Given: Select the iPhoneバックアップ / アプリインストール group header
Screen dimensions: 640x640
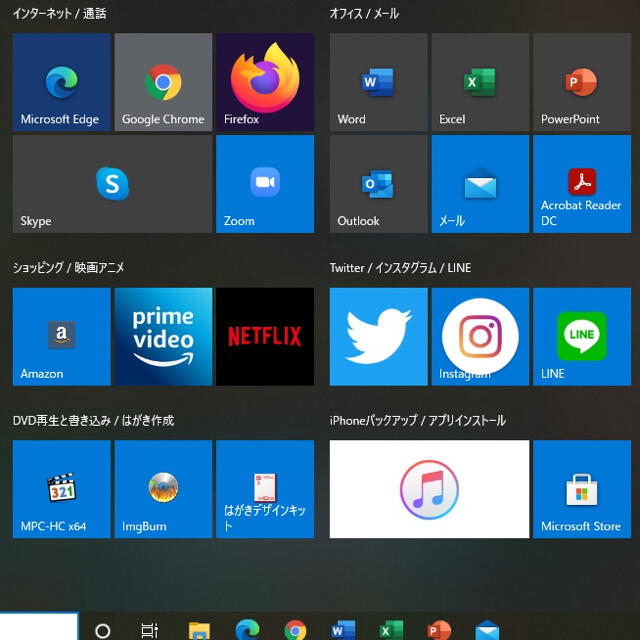Looking at the screenshot, I should (x=418, y=420).
